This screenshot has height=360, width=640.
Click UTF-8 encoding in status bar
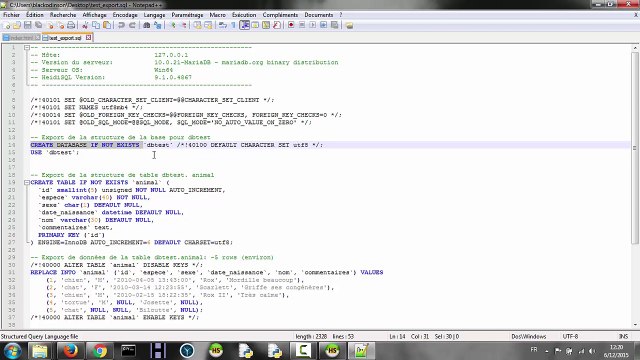point(570,336)
